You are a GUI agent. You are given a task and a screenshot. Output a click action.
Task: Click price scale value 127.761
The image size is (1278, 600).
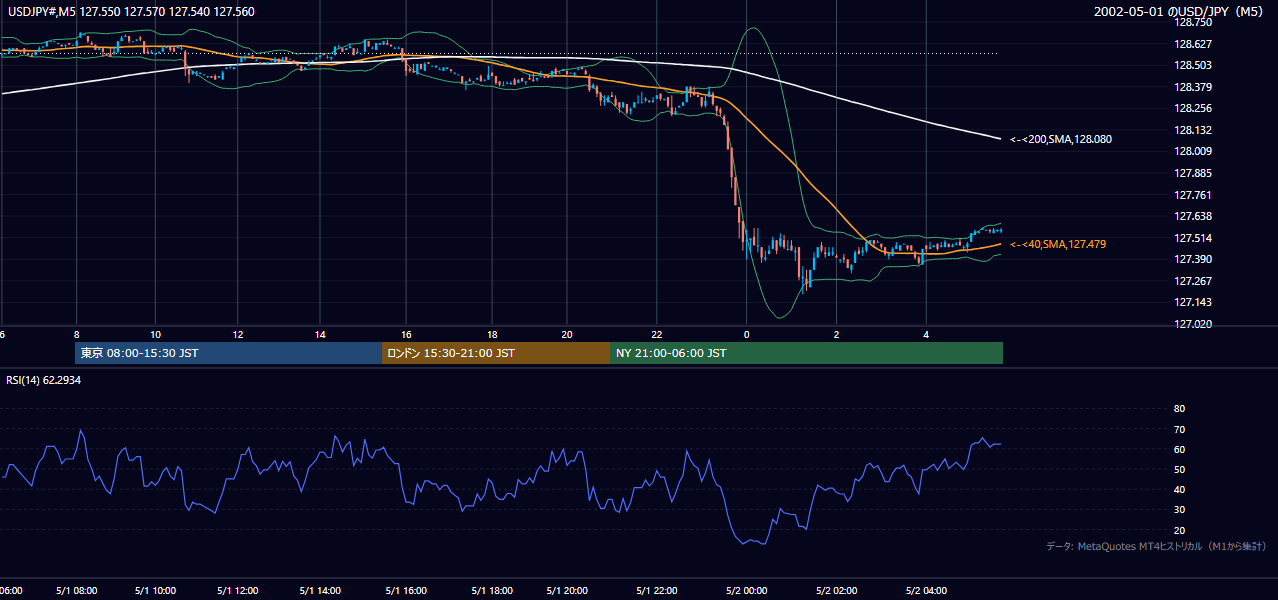coord(1193,195)
